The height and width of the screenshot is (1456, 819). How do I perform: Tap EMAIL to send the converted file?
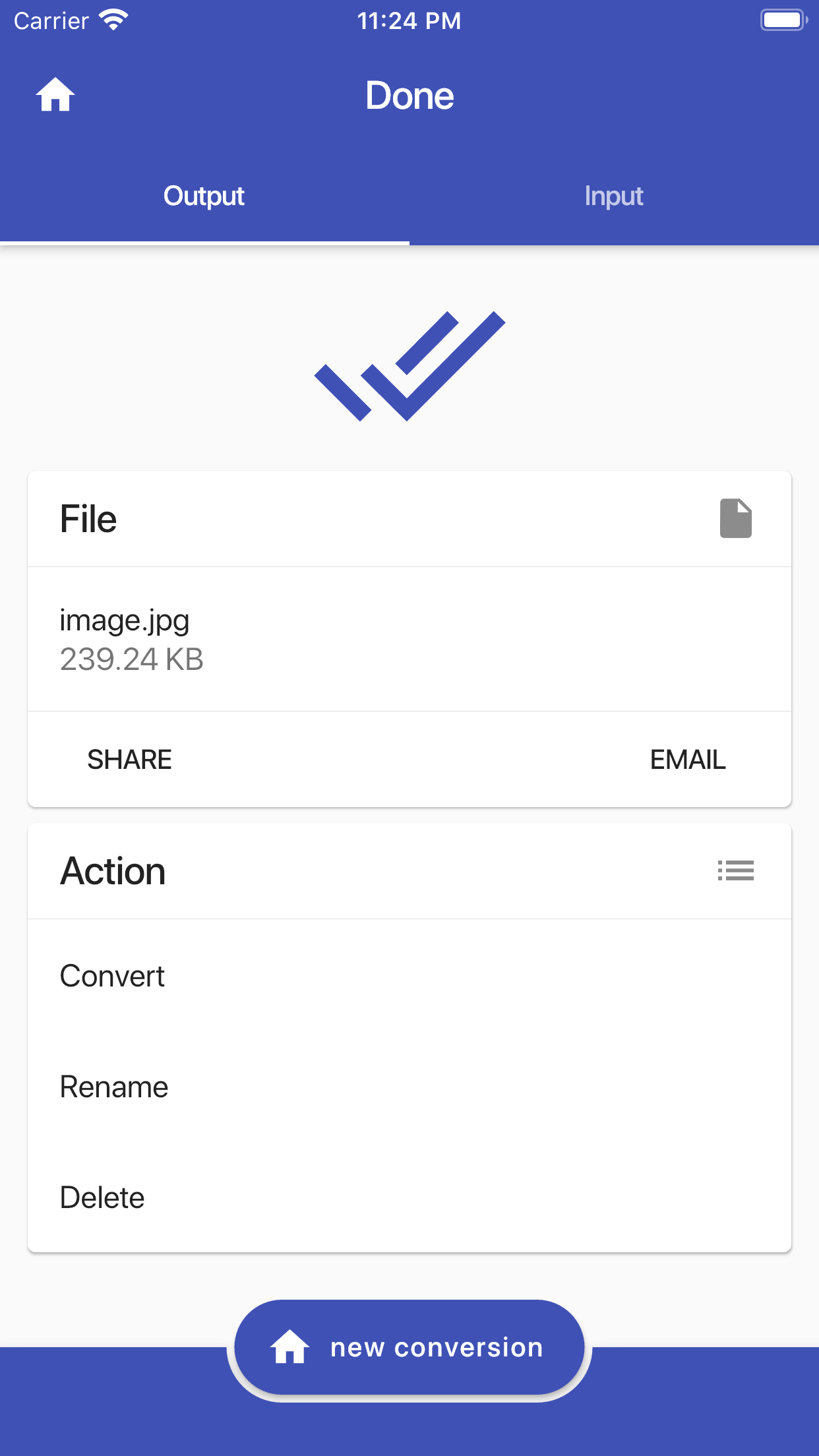[x=688, y=759]
